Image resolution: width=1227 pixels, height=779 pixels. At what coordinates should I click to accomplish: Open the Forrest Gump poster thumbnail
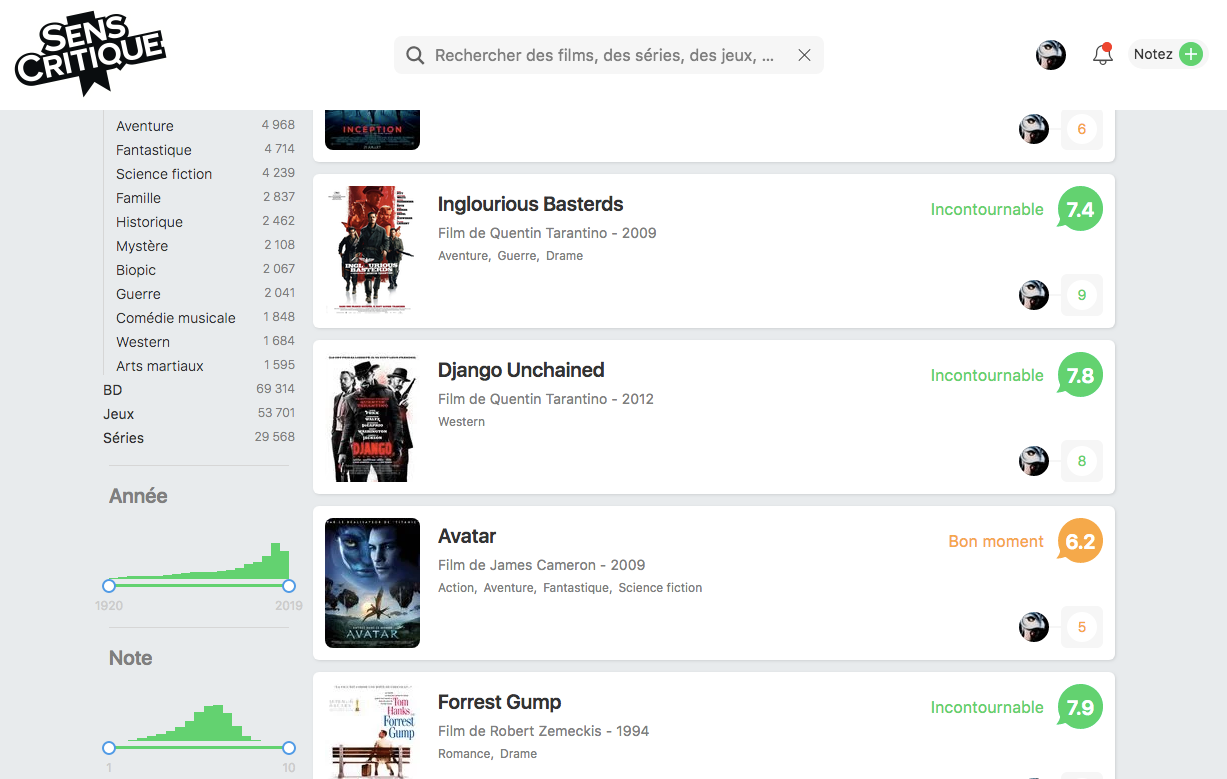tap(372, 731)
